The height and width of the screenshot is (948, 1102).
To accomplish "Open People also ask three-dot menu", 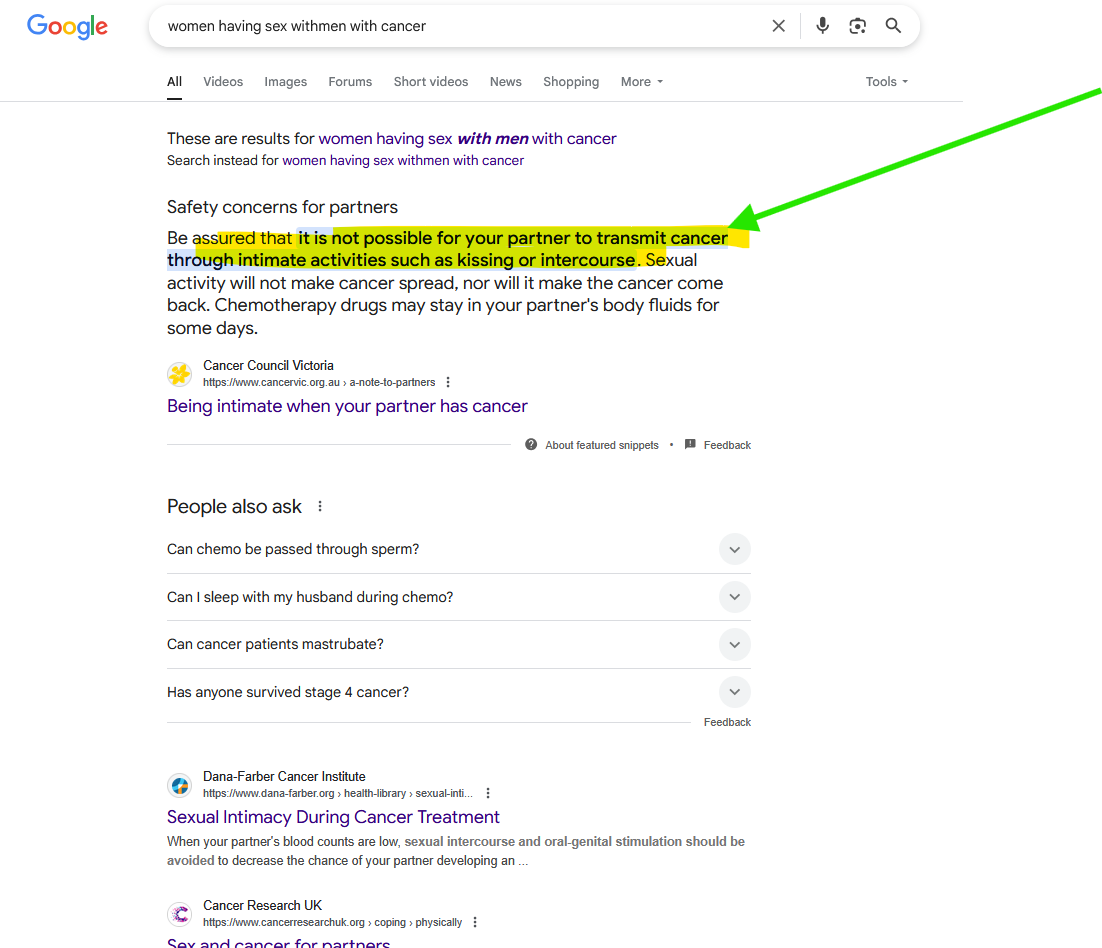I will (320, 506).
